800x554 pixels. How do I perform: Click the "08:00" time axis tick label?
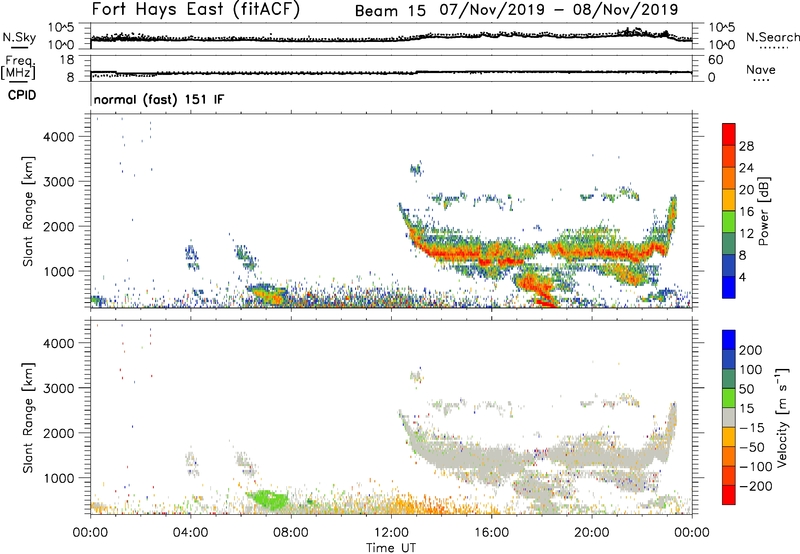[x=290, y=533]
